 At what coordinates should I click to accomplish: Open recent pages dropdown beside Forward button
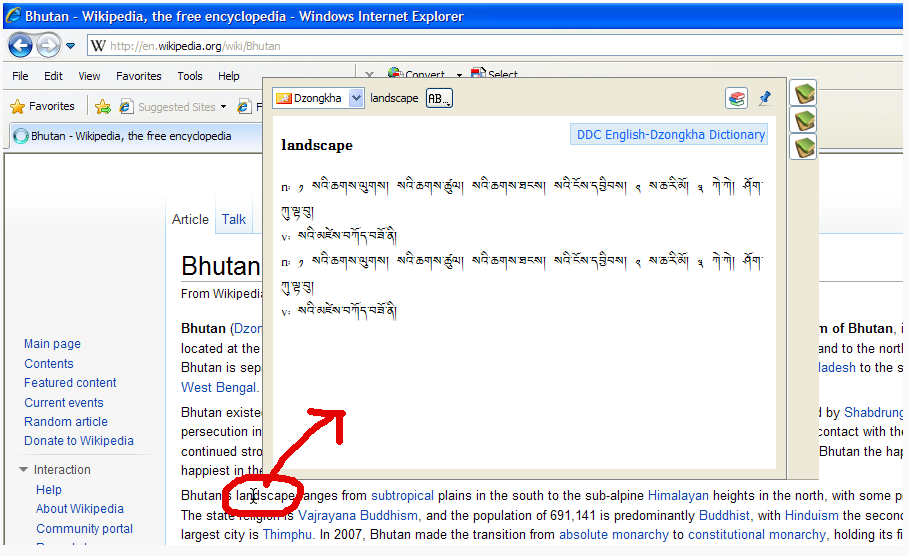[71, 46]
